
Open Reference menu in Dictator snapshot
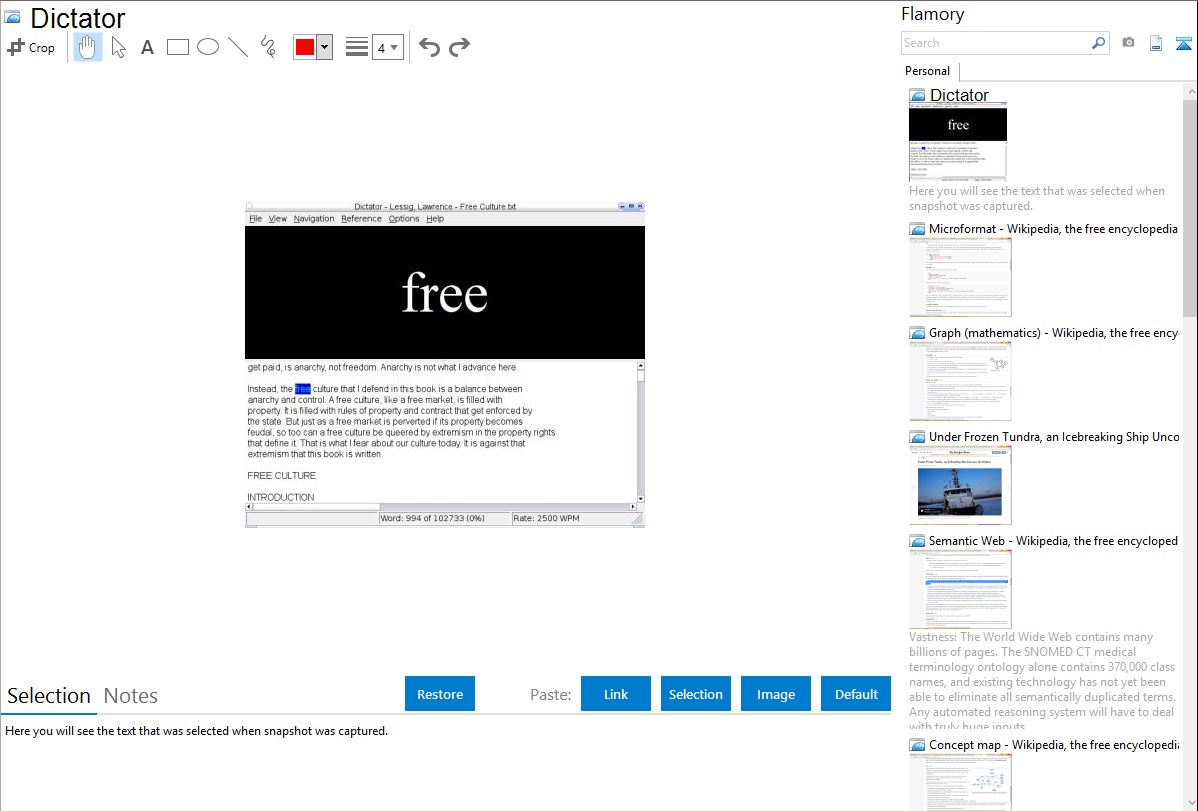point(361,219)
